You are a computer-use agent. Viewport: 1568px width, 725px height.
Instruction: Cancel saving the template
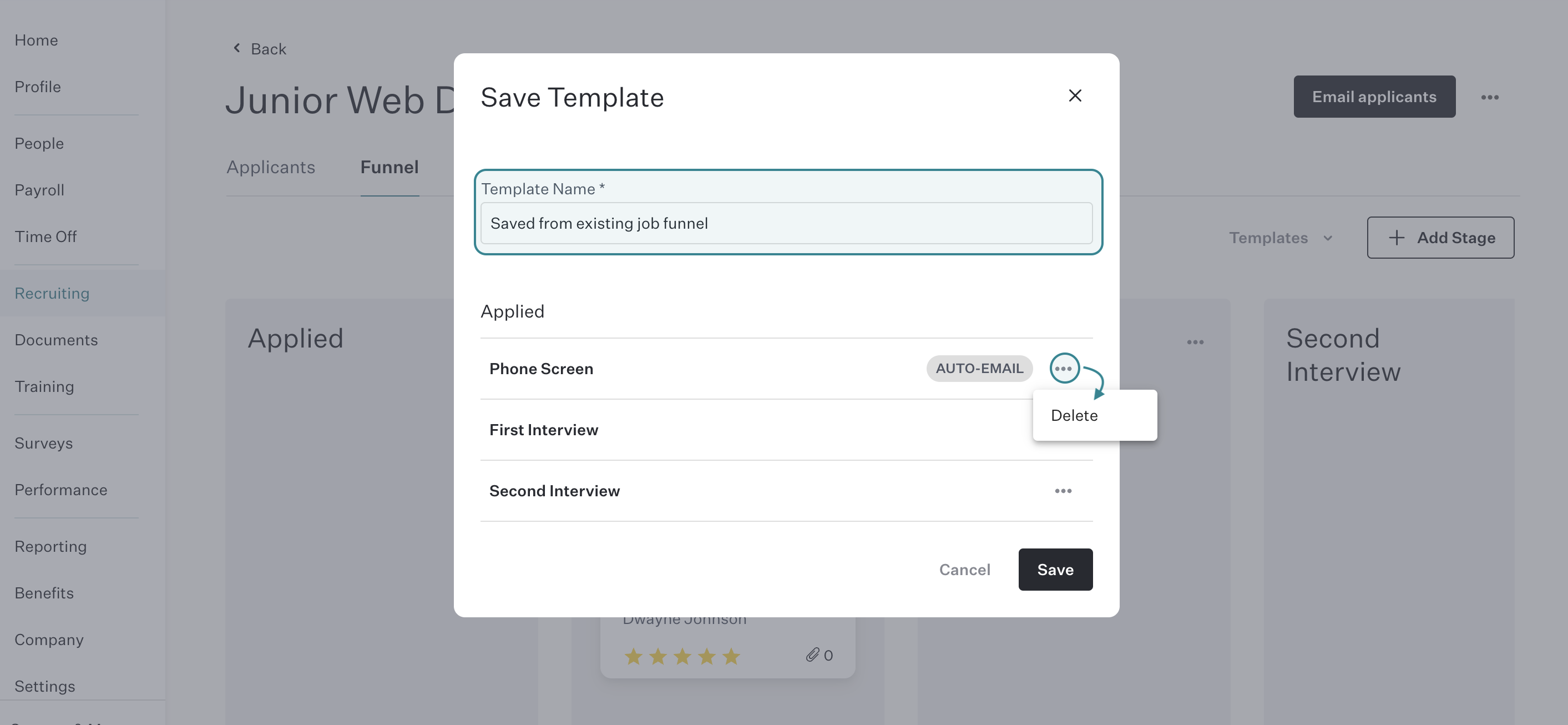click(964, 570)
